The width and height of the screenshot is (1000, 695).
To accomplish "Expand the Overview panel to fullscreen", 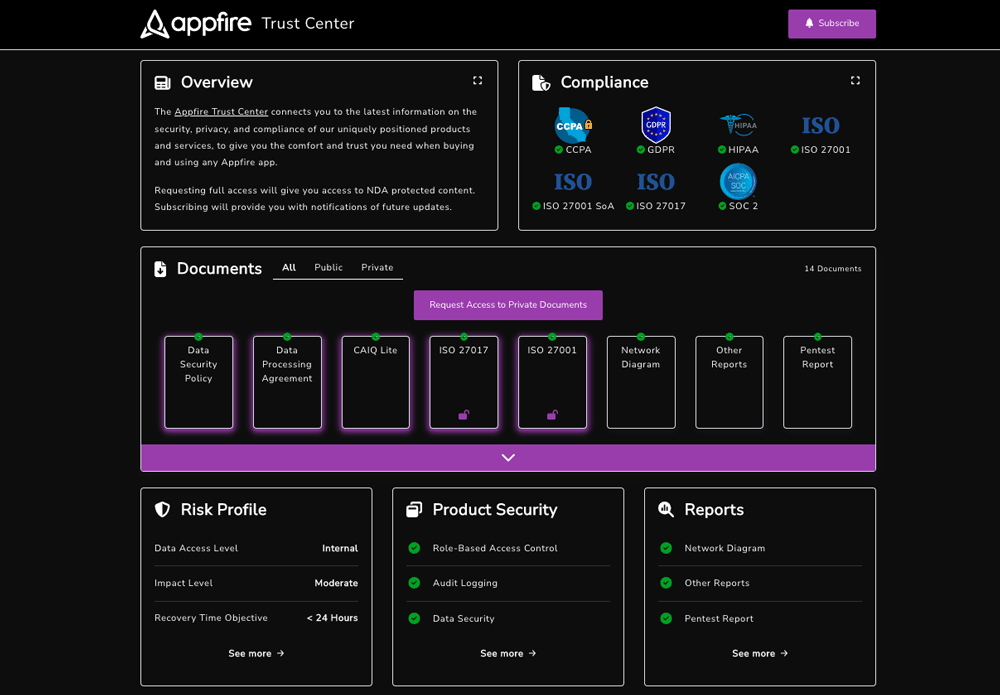I will click(x=477, y=80).
